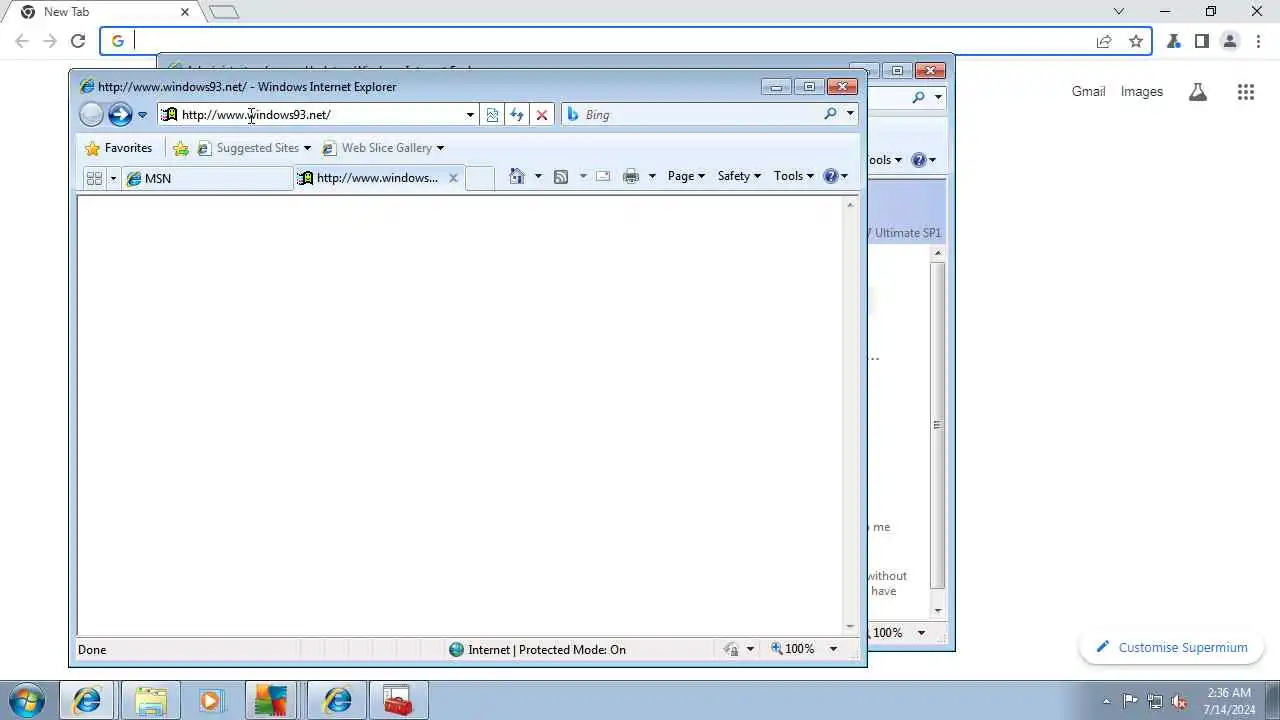Open the Suggested Sites link
Image resolution: width=1280 pixels, height=720 pixels.
248,148
